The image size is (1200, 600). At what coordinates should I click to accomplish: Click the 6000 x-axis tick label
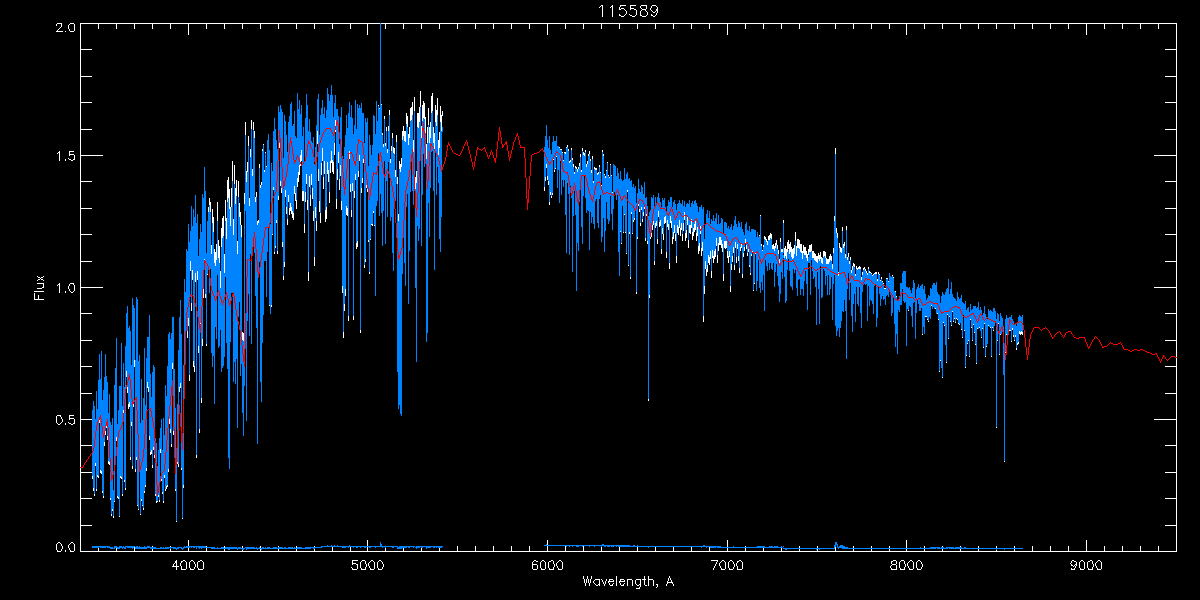point(547,565)
